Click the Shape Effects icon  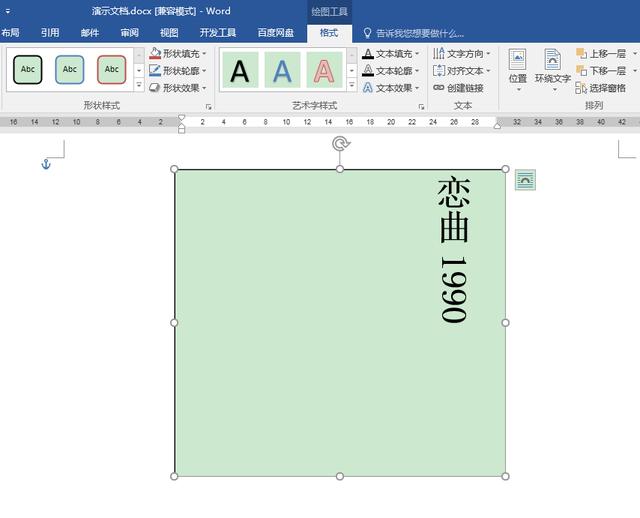(155, 88)
